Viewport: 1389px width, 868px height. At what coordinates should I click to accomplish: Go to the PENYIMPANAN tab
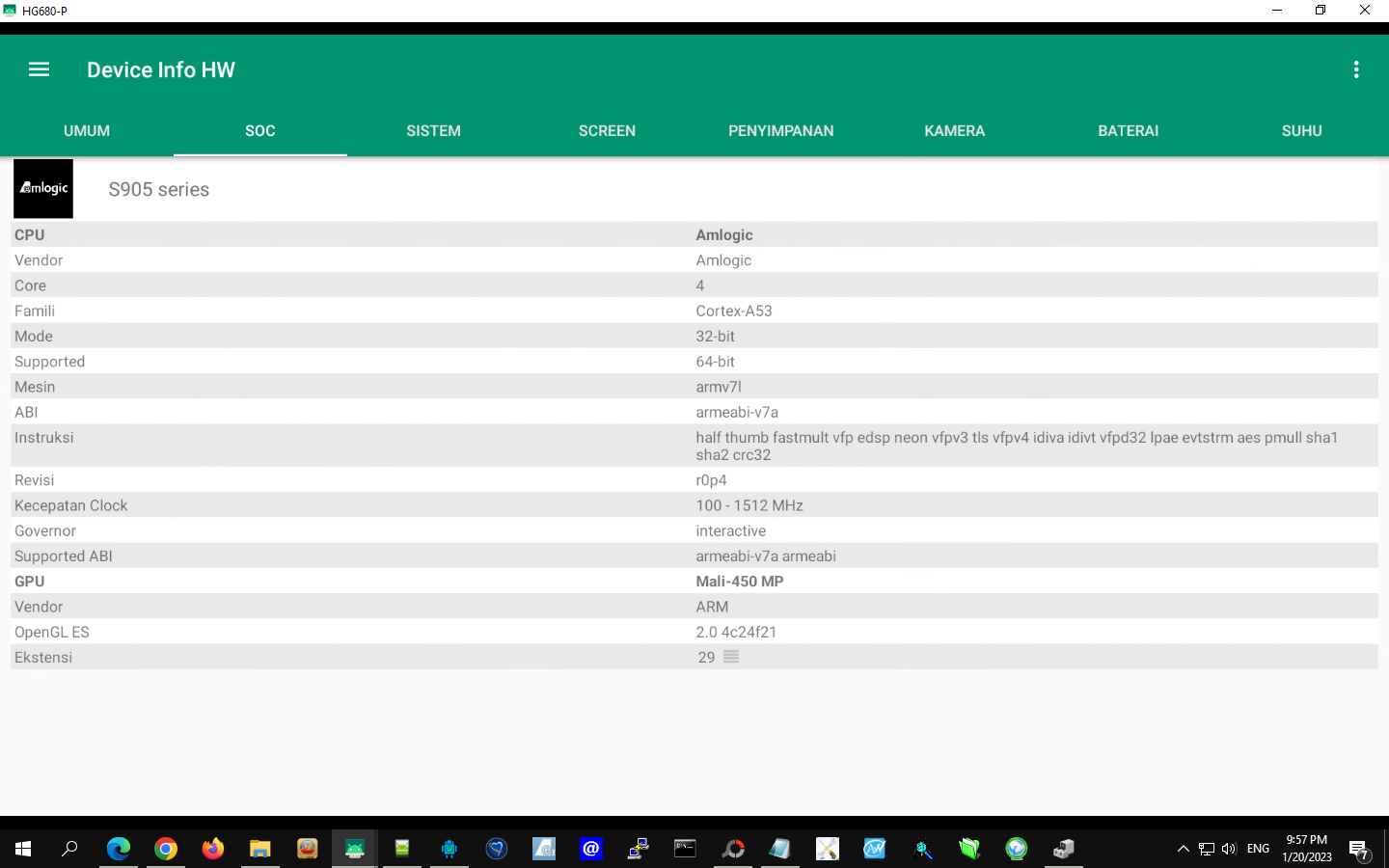tap(781, 130)
